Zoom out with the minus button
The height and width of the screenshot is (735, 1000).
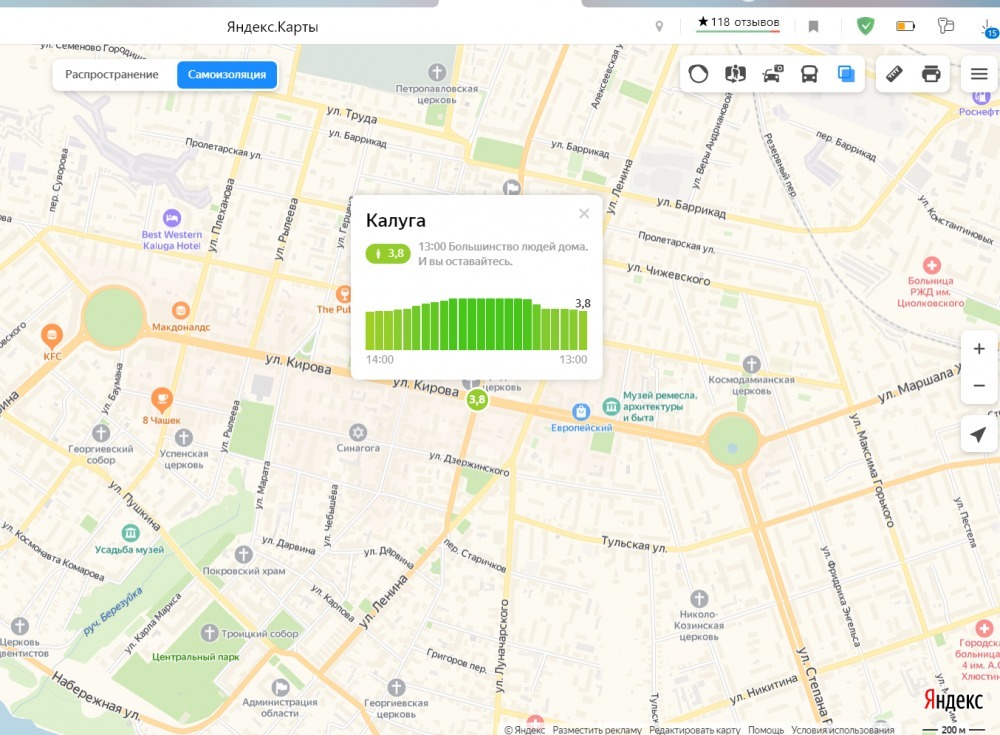click(x=979, y=385)
